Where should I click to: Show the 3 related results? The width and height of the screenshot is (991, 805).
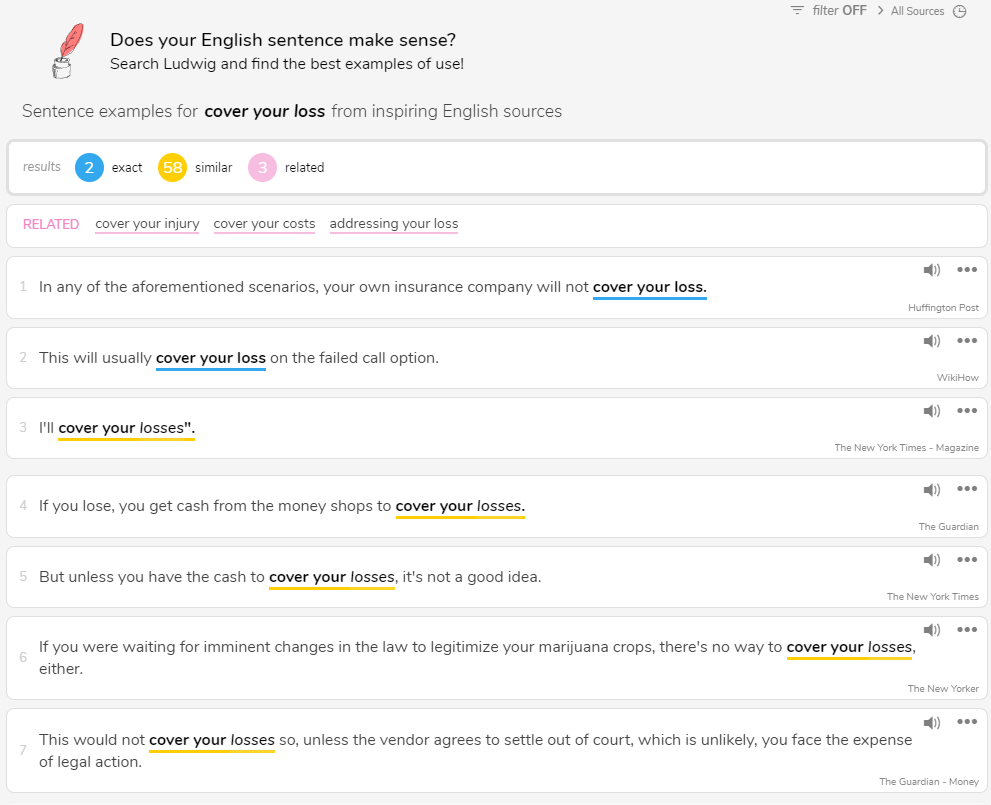[x=262, y=168]
